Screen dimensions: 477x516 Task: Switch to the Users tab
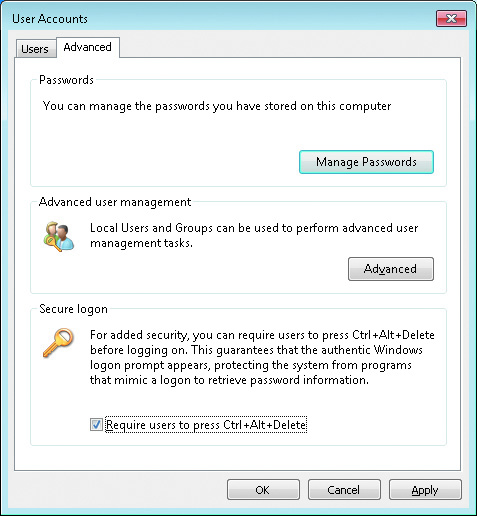[35, 49]
